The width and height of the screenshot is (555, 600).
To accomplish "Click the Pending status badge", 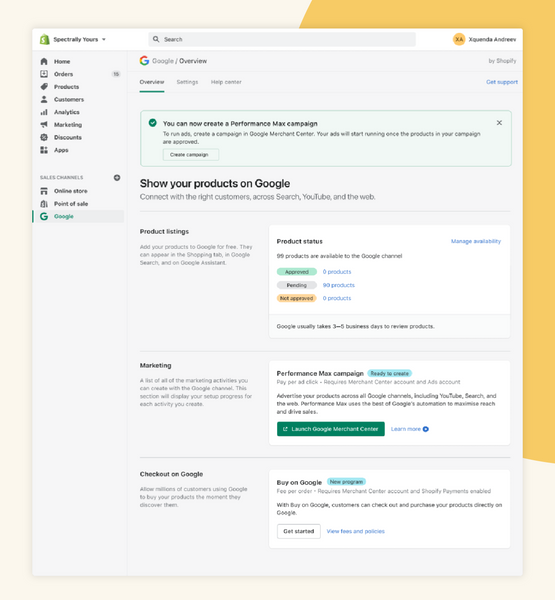I will 297,285.
